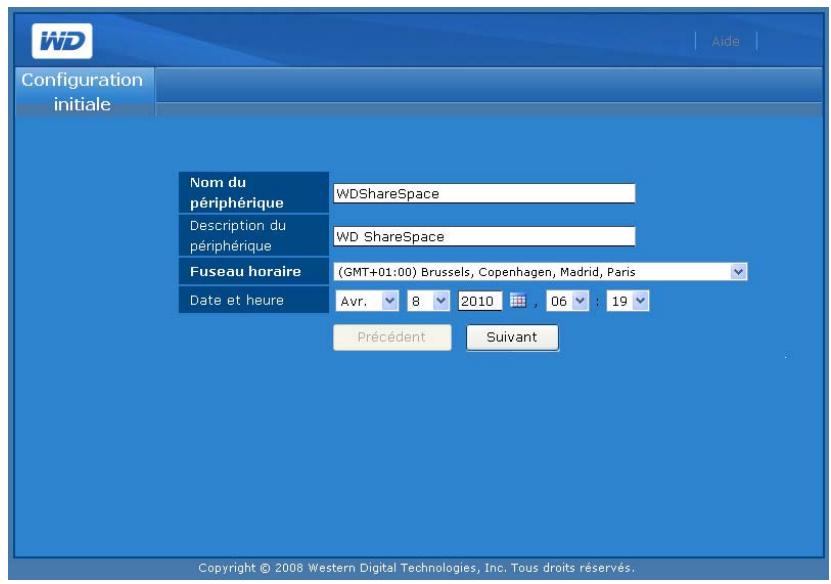Click the Précédent button

[392, 337]
